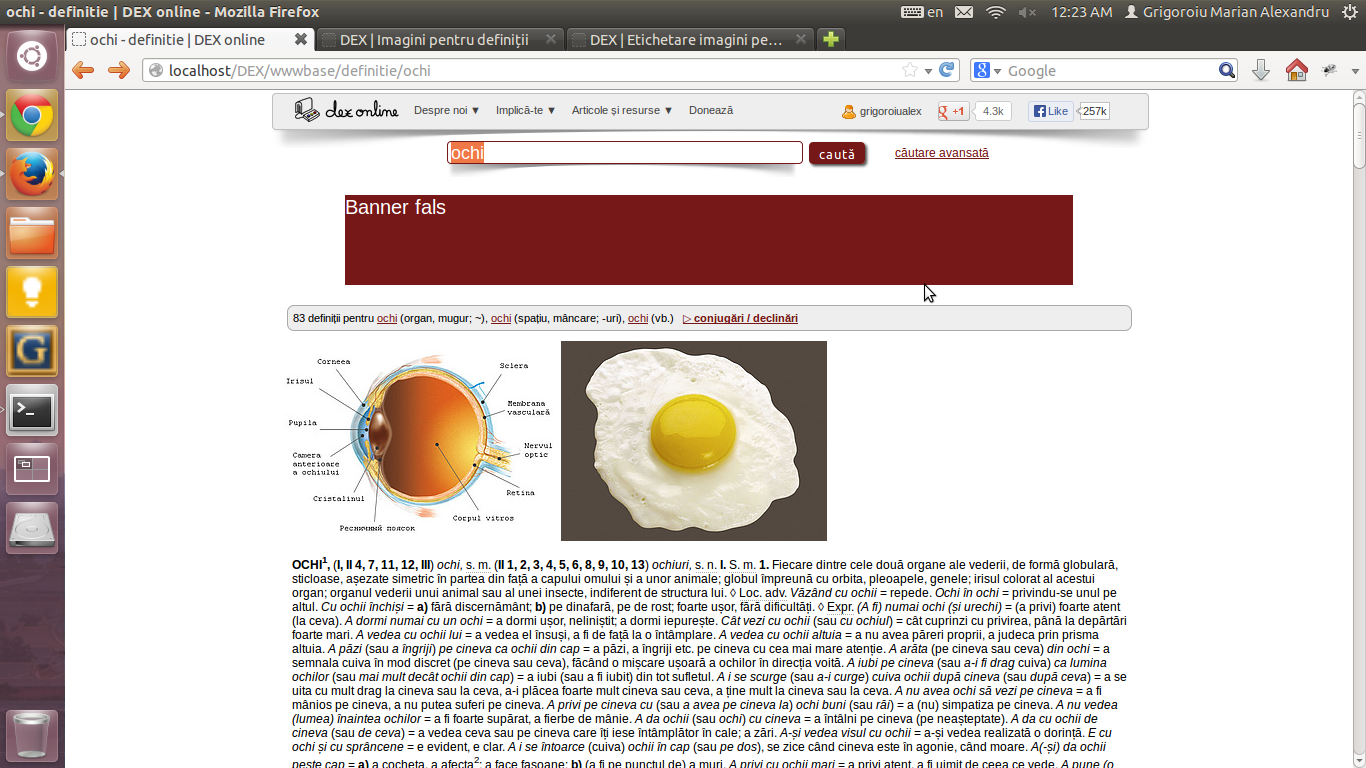
Task: Go back with Firefox back arrow
Action: [83, 70]
